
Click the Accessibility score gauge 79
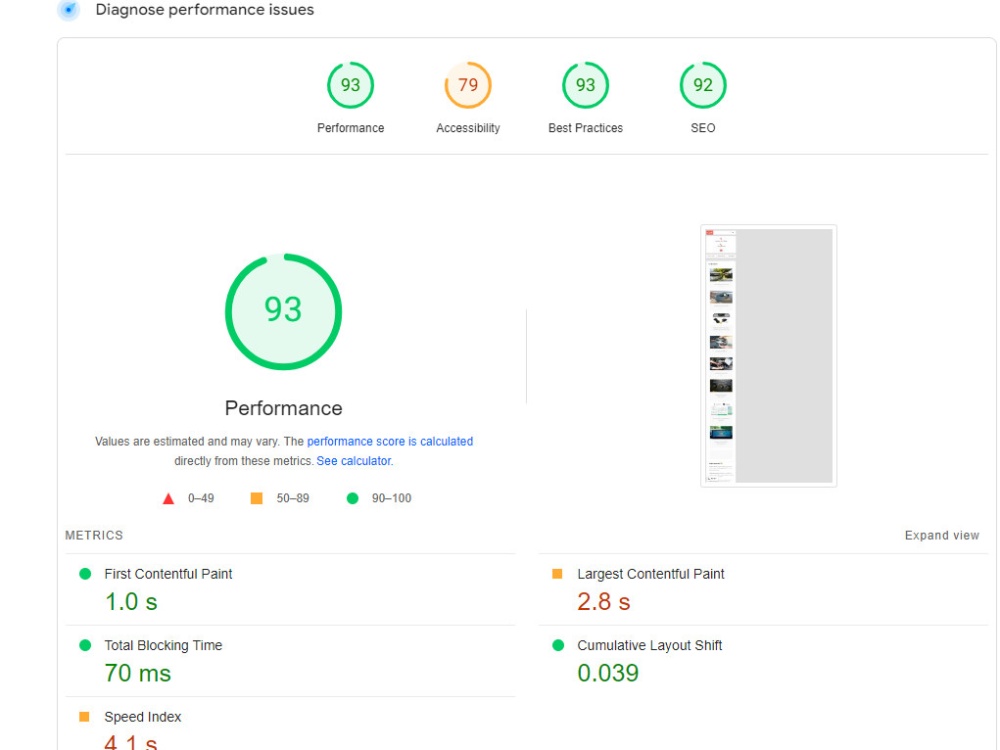(467, 85)
